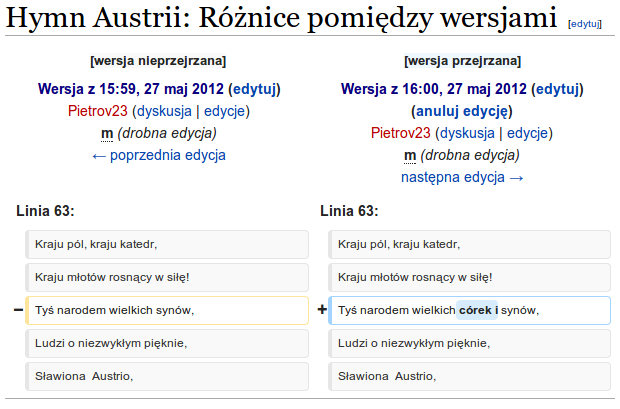Click the minus marker beside the removed line
The image size is (620, 409).
[x=18, y=311]
